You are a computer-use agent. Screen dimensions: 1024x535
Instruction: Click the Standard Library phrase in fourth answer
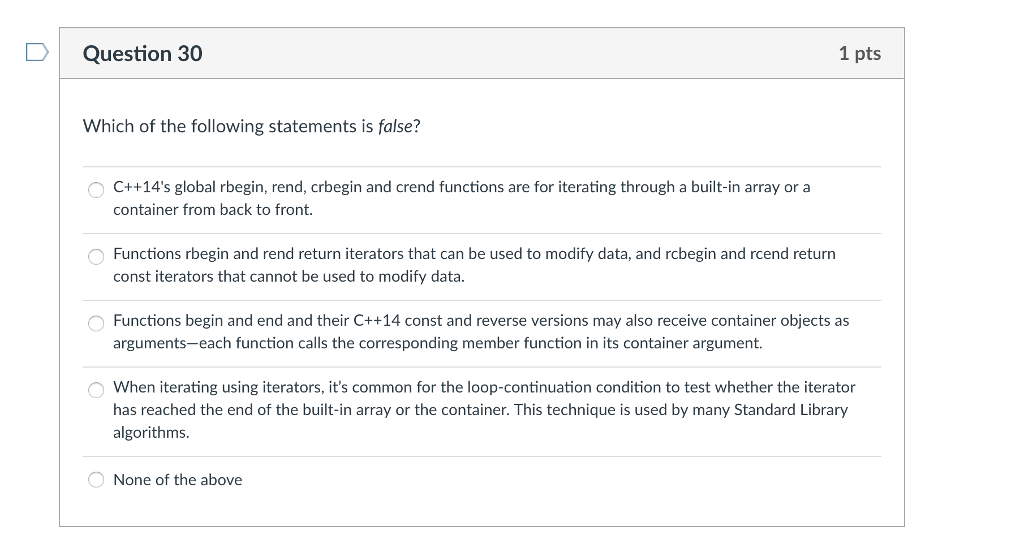[x=791, y=410]
